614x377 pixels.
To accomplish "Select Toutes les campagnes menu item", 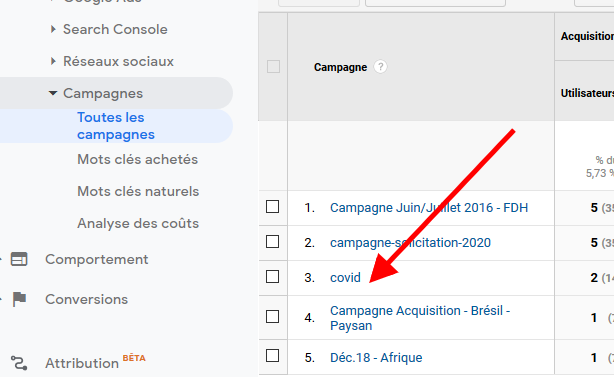I will tap(116, 126).
